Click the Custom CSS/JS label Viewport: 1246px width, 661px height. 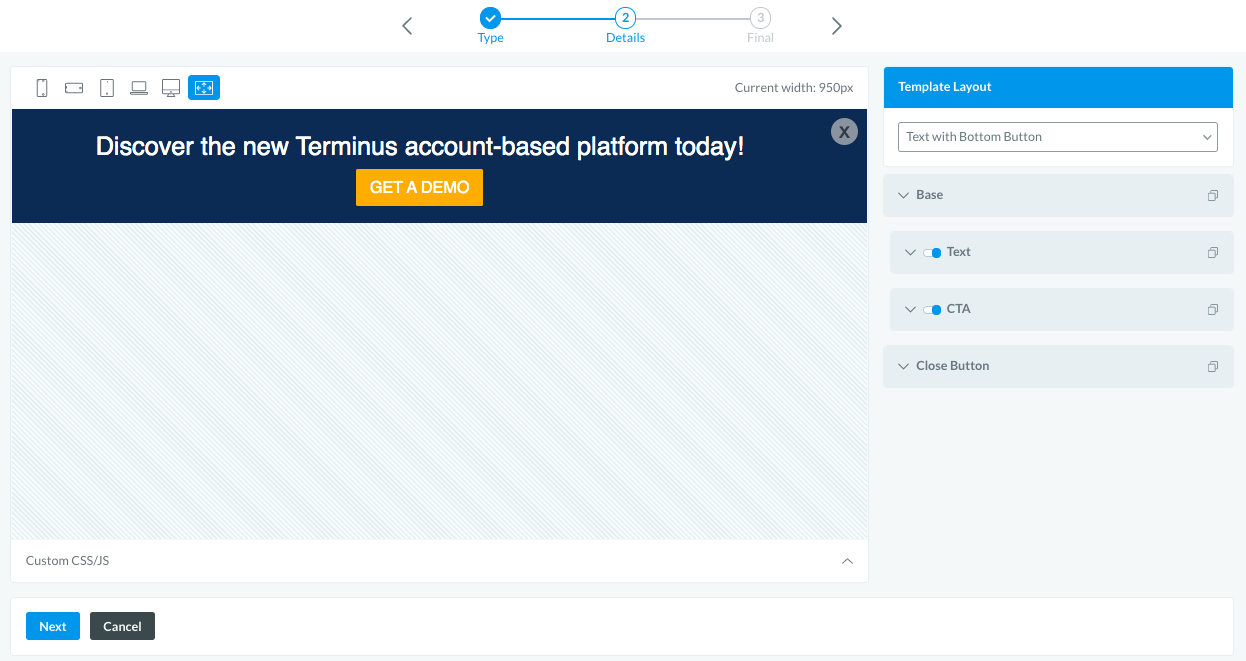[67, 561]
